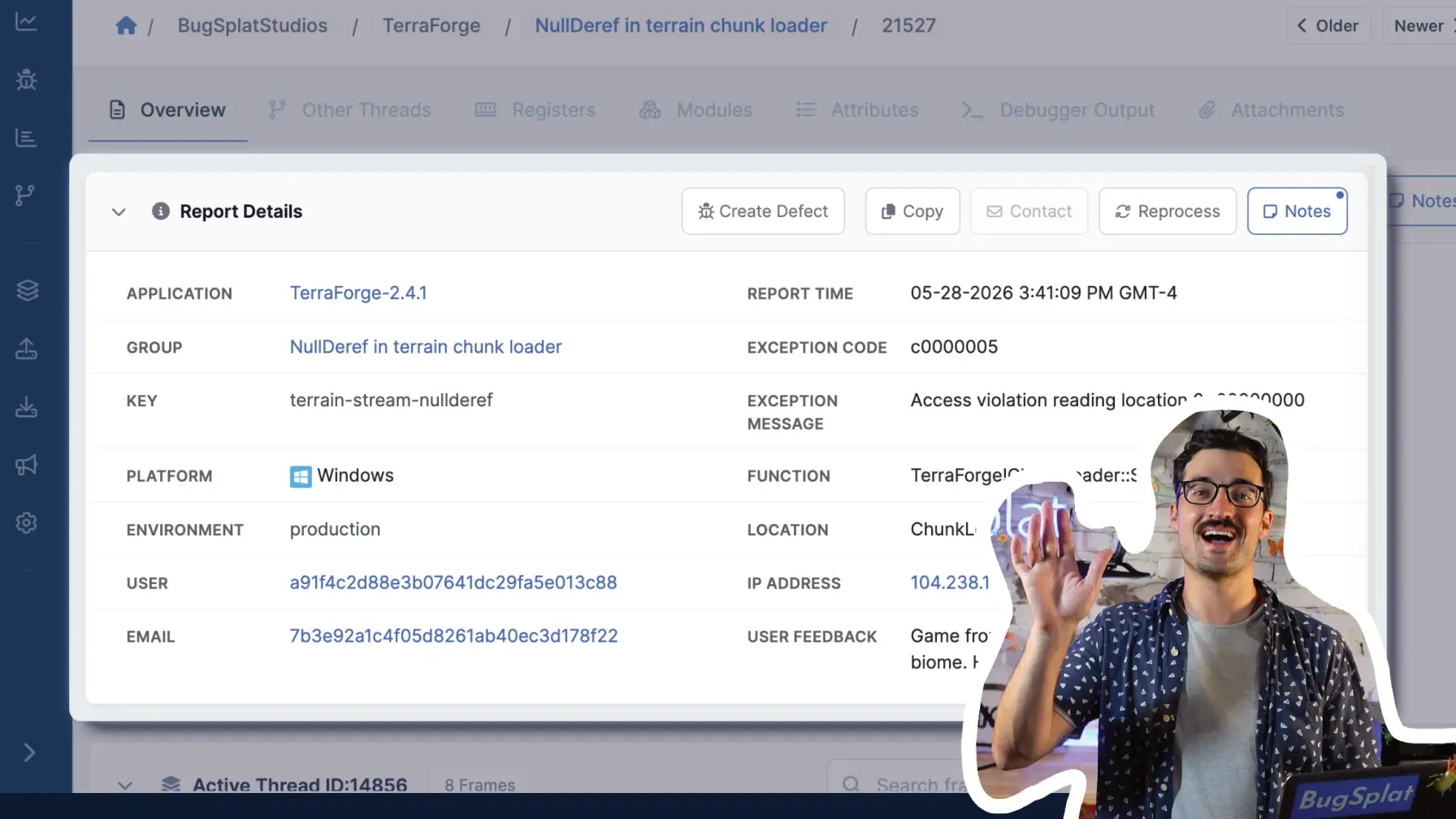Go to the Newer crash report
Screen dimensions: 1456x819
tap(1420, 26)
